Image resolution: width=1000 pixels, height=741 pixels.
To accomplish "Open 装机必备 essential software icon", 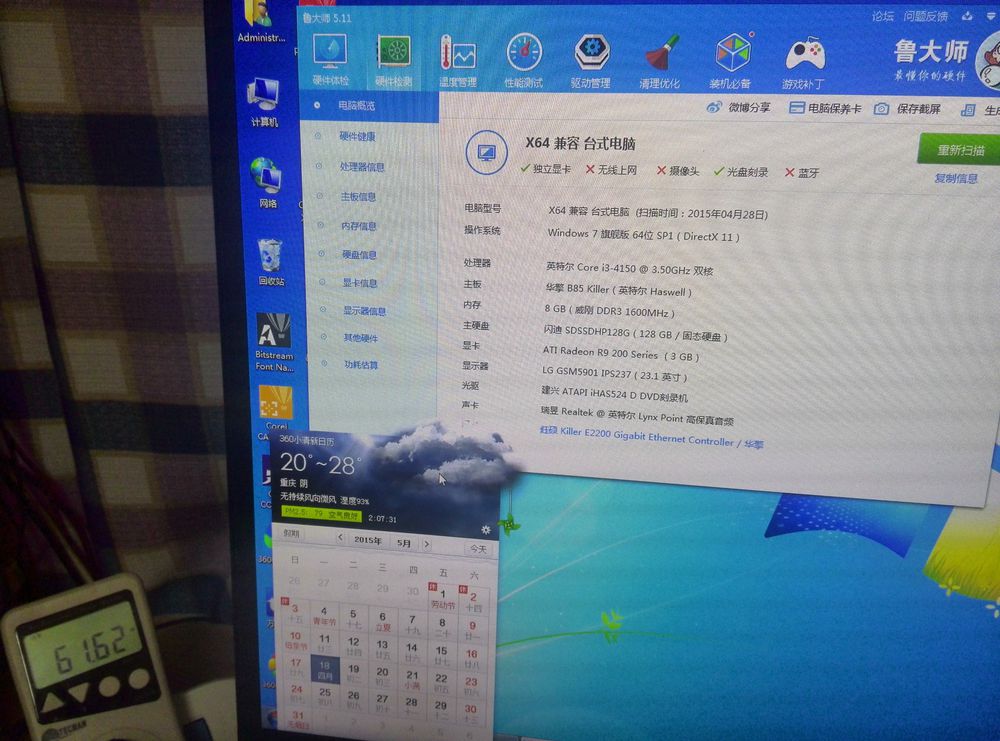I will click(731, 62).
